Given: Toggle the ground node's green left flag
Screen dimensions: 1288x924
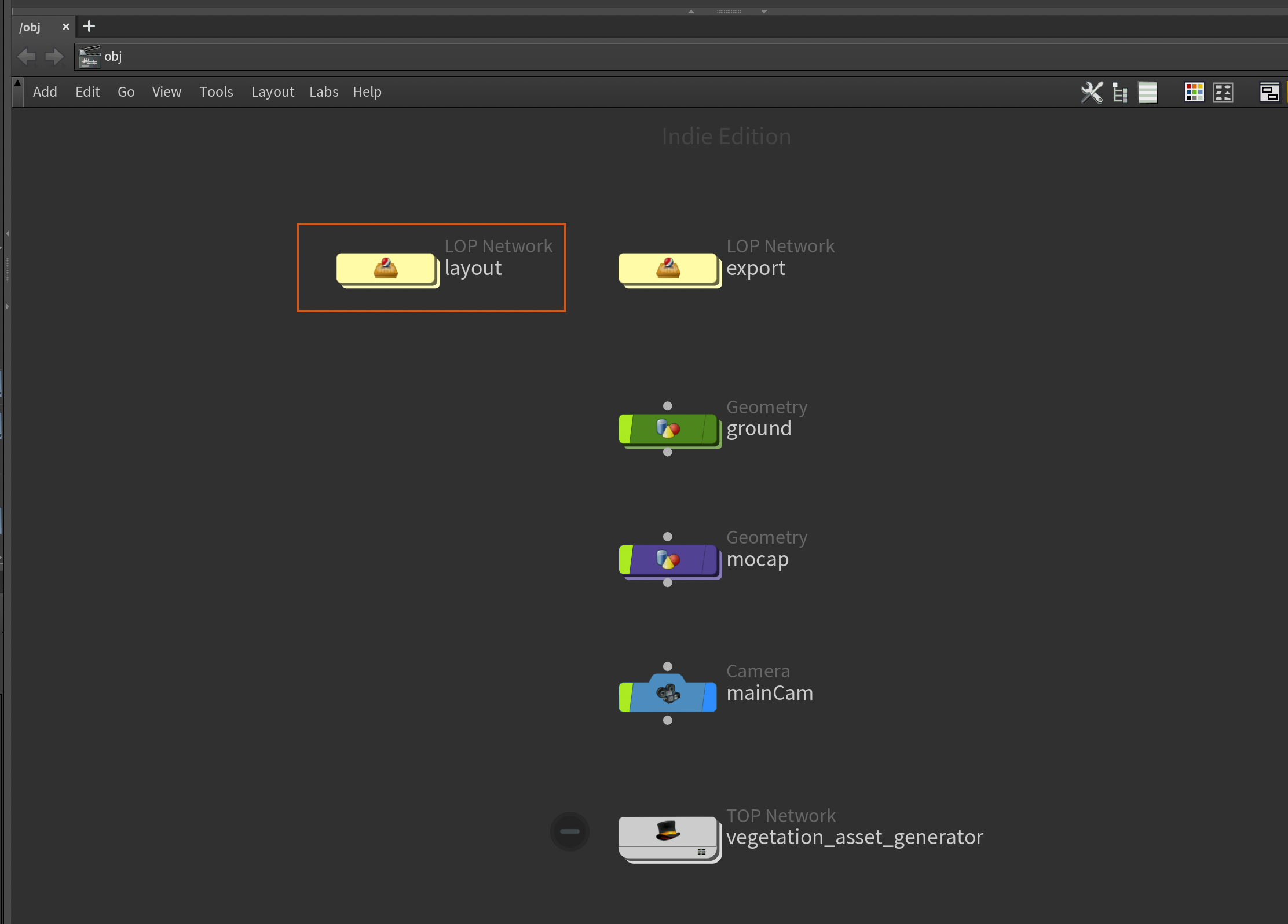Looking at the screenshot, I should pyautogui.click(x=625, y=429).
